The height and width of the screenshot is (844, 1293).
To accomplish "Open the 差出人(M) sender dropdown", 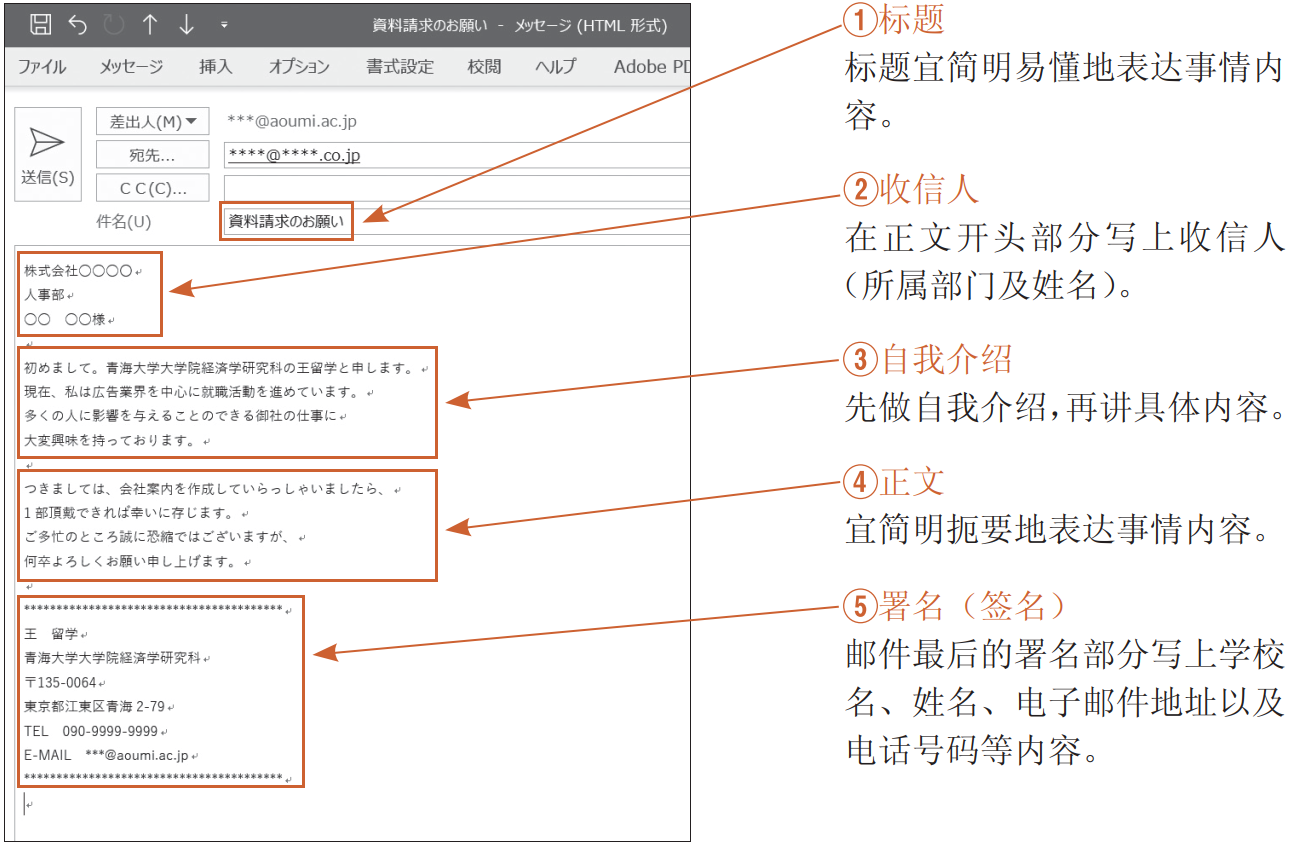I will tap(151, 121).
